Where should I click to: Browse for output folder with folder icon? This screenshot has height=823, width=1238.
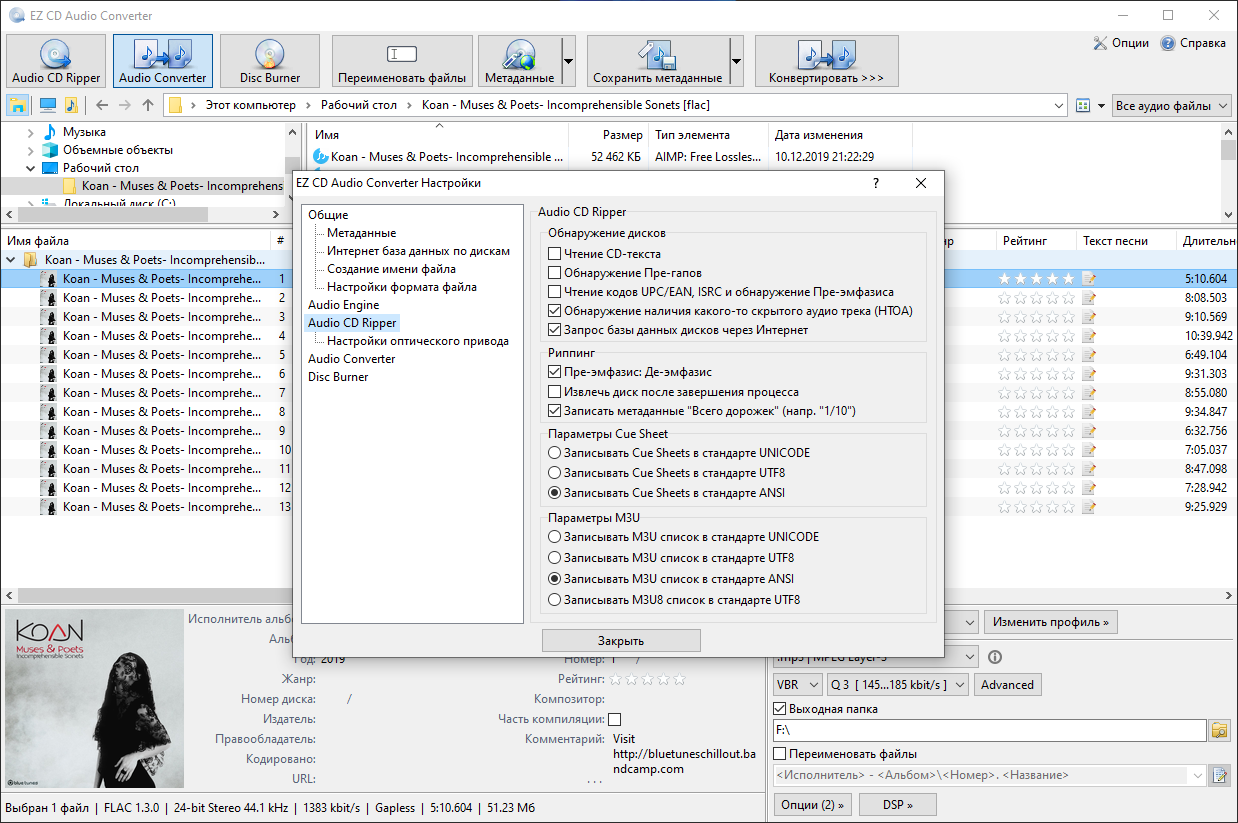[x=1219, y=731]
